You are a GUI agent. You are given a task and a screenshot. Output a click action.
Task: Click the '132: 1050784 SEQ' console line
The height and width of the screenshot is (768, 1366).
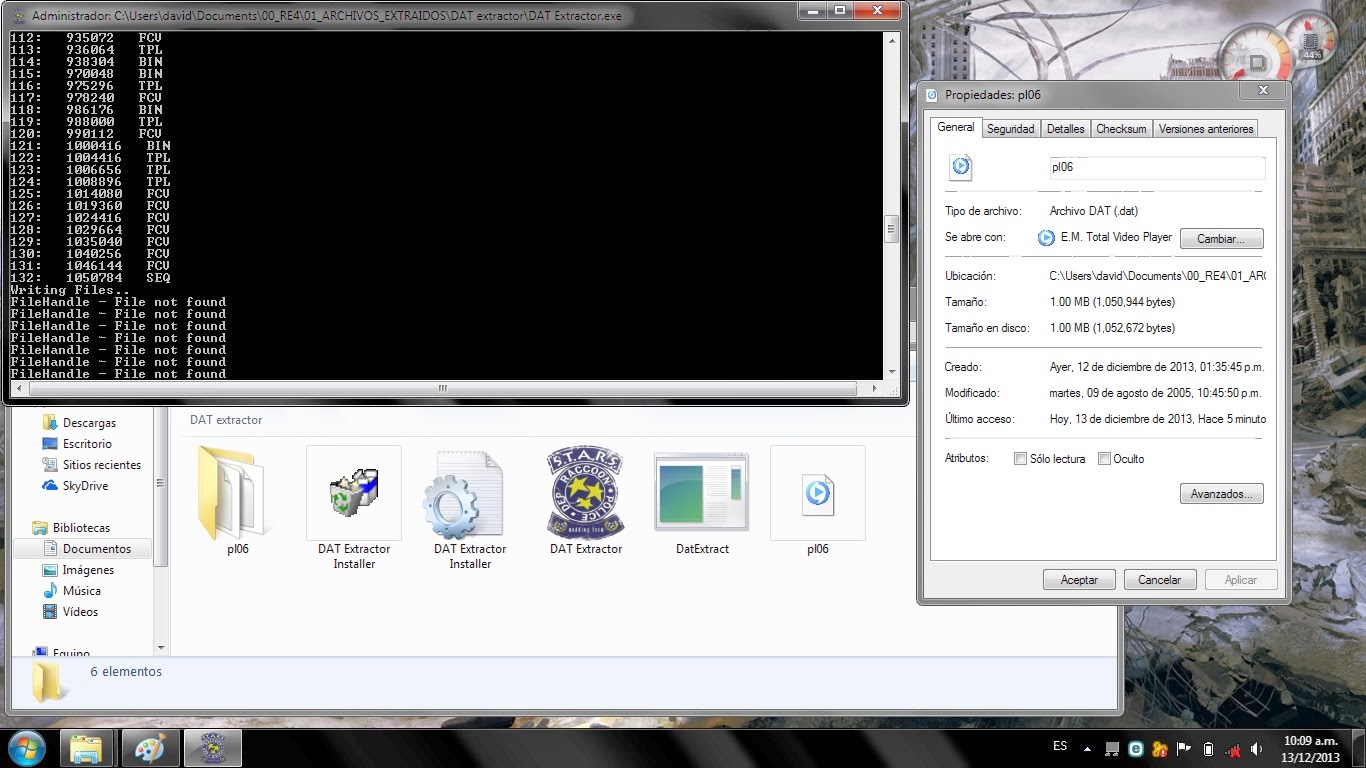pyautogui.click(x=90, y=278)
